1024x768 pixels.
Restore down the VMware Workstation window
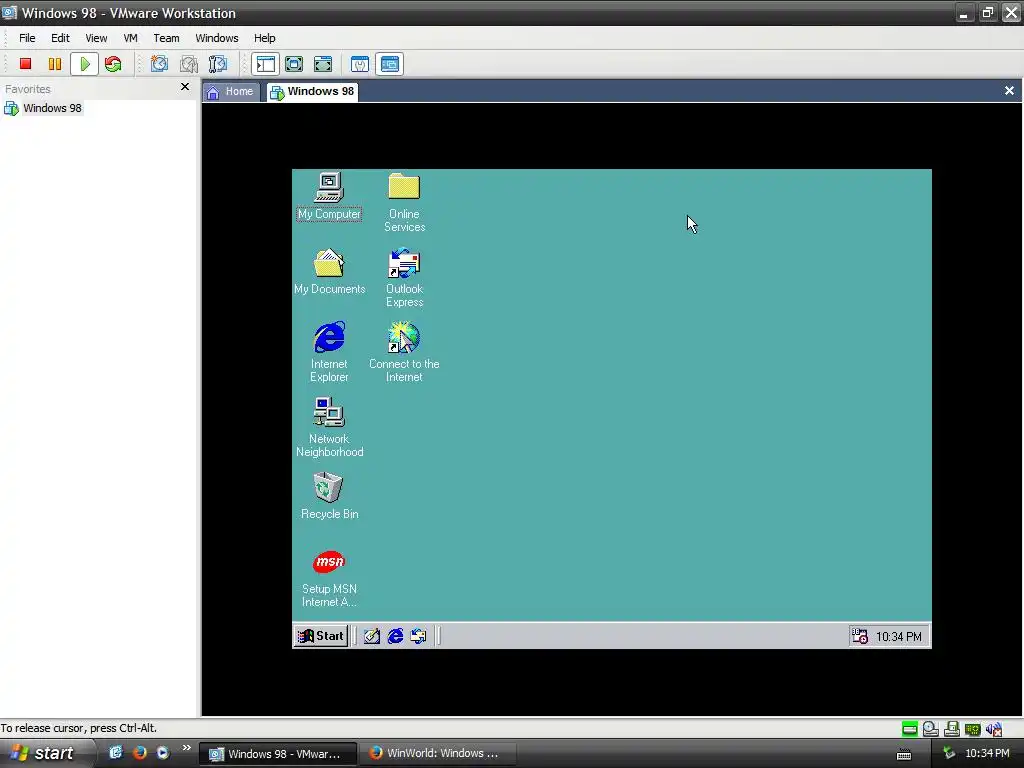[987, 12]
